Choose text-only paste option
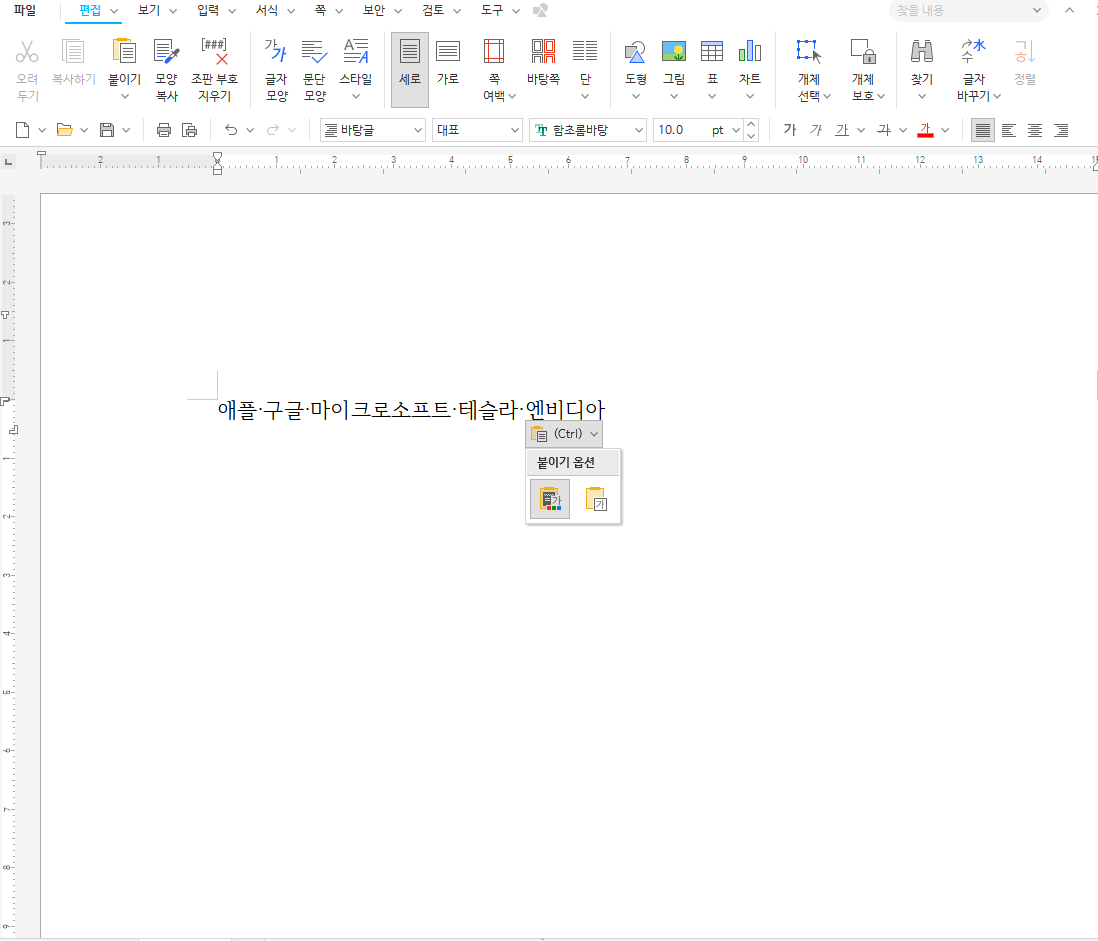This screenshot has height=941, width=1098. (x=596, y=499)
